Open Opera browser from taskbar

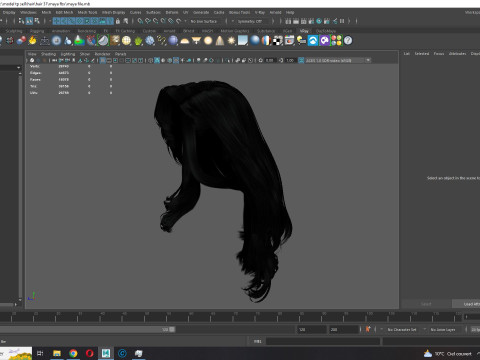(89, 353)
